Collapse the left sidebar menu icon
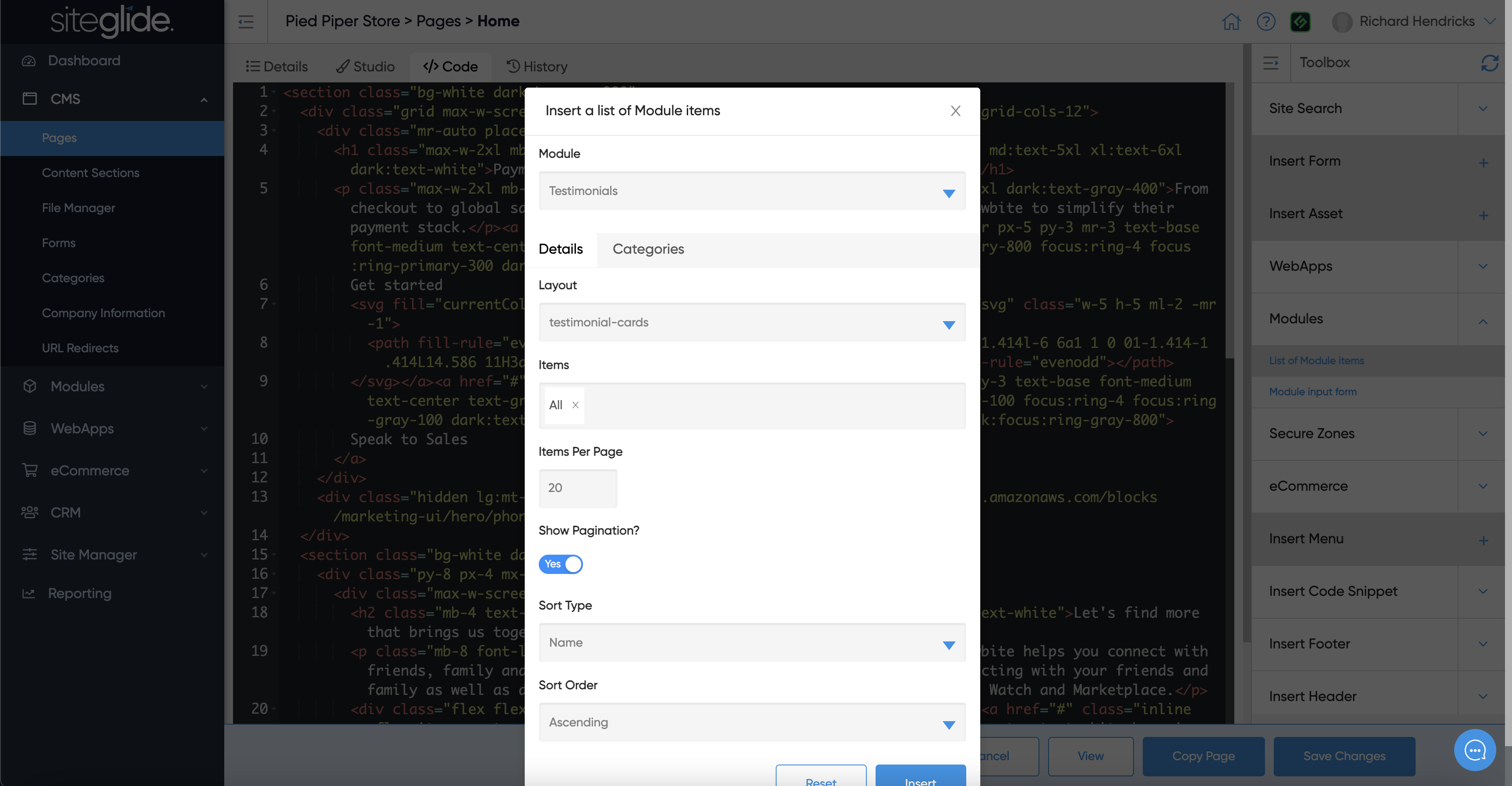Viewport: 1512px width, 786px height. pos(246,22)
